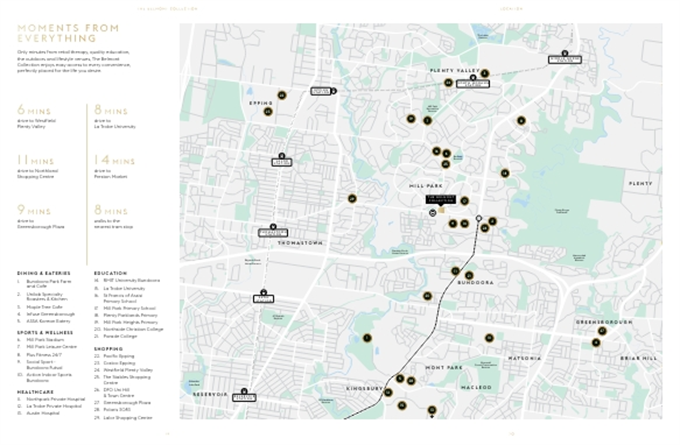Select the lone marker between Thomastown and Mill Park

pyautogui.click(x=352, y=199)
